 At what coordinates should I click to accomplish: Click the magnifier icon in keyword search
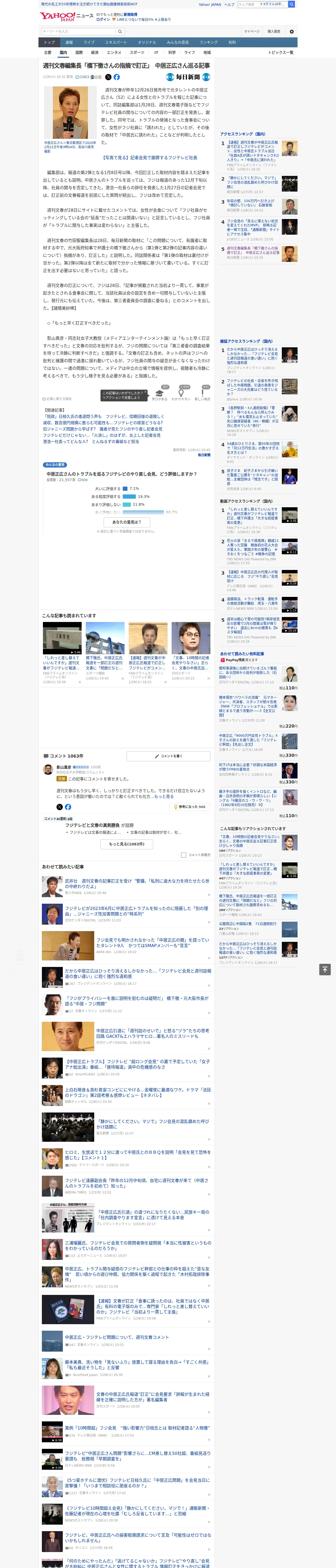click(120, 32)
